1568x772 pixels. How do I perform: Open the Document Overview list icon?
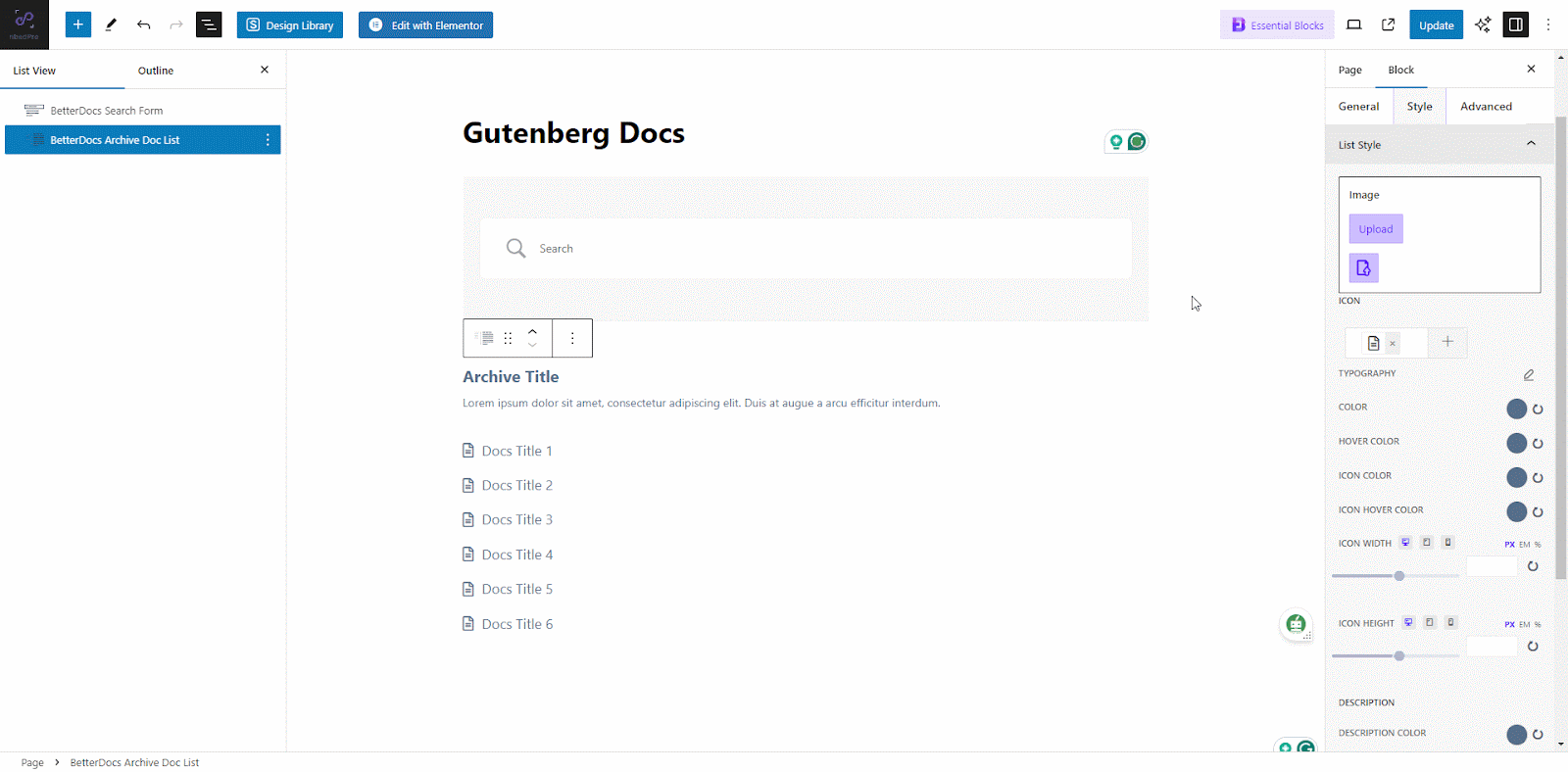coord(209,24)
